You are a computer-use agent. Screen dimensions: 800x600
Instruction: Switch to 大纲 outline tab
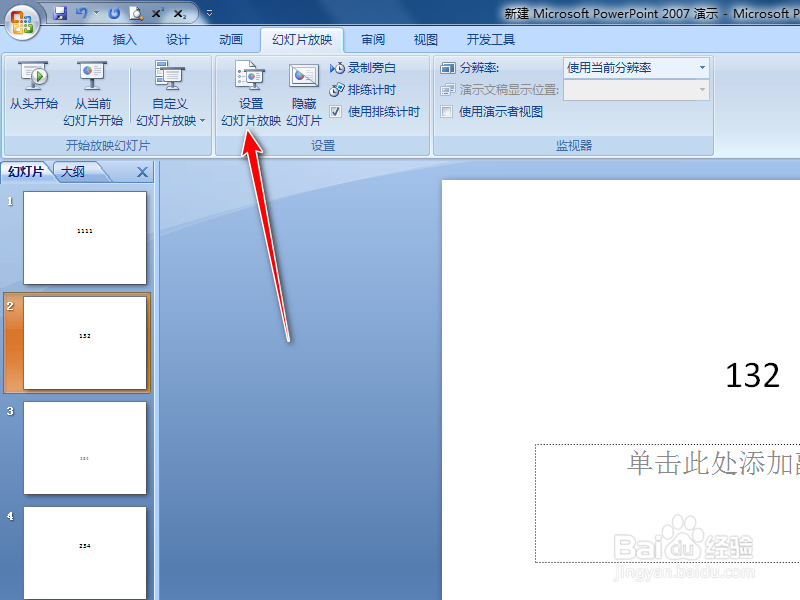pyautogui.click(x=73, y=172)
